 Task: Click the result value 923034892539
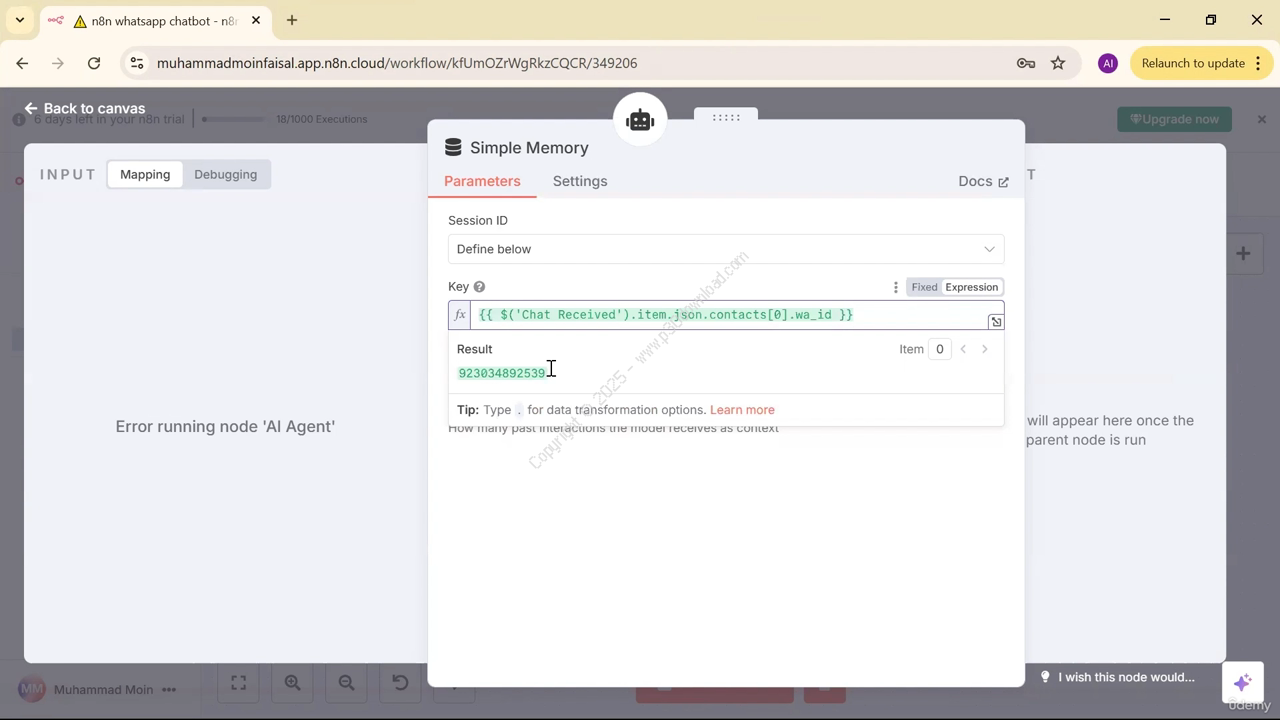pyautogui.click(x=502, y=373)
